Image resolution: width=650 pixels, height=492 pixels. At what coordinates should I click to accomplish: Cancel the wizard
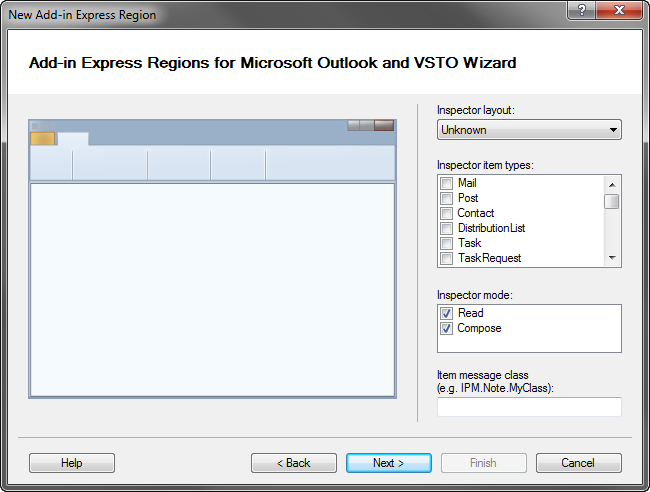pos(578,463)
